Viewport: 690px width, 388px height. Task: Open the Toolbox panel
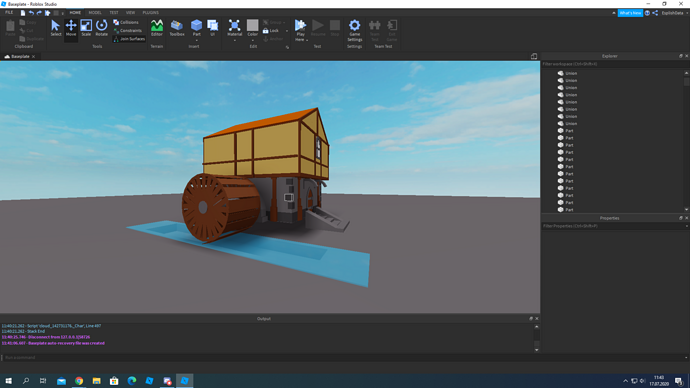pyautogui.click(x=177, y=28)
